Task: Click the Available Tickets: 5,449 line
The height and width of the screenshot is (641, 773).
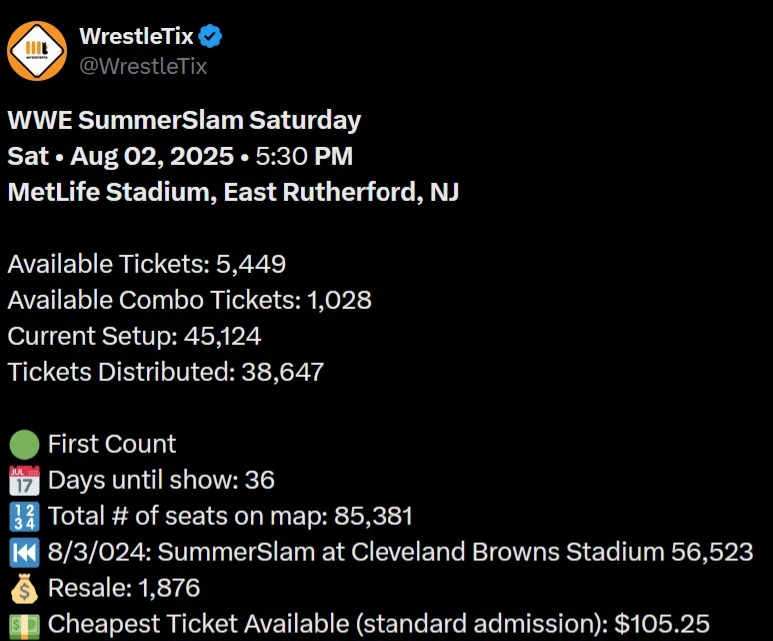Action: 147,264
